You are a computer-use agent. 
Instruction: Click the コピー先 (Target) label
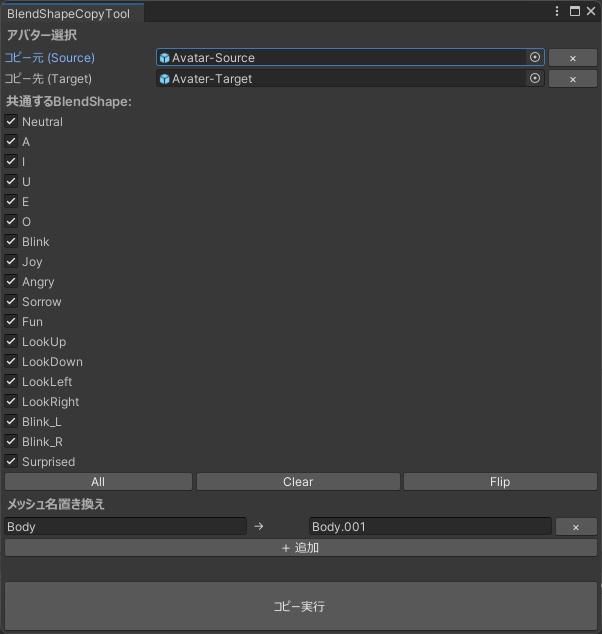pos(49,79)
